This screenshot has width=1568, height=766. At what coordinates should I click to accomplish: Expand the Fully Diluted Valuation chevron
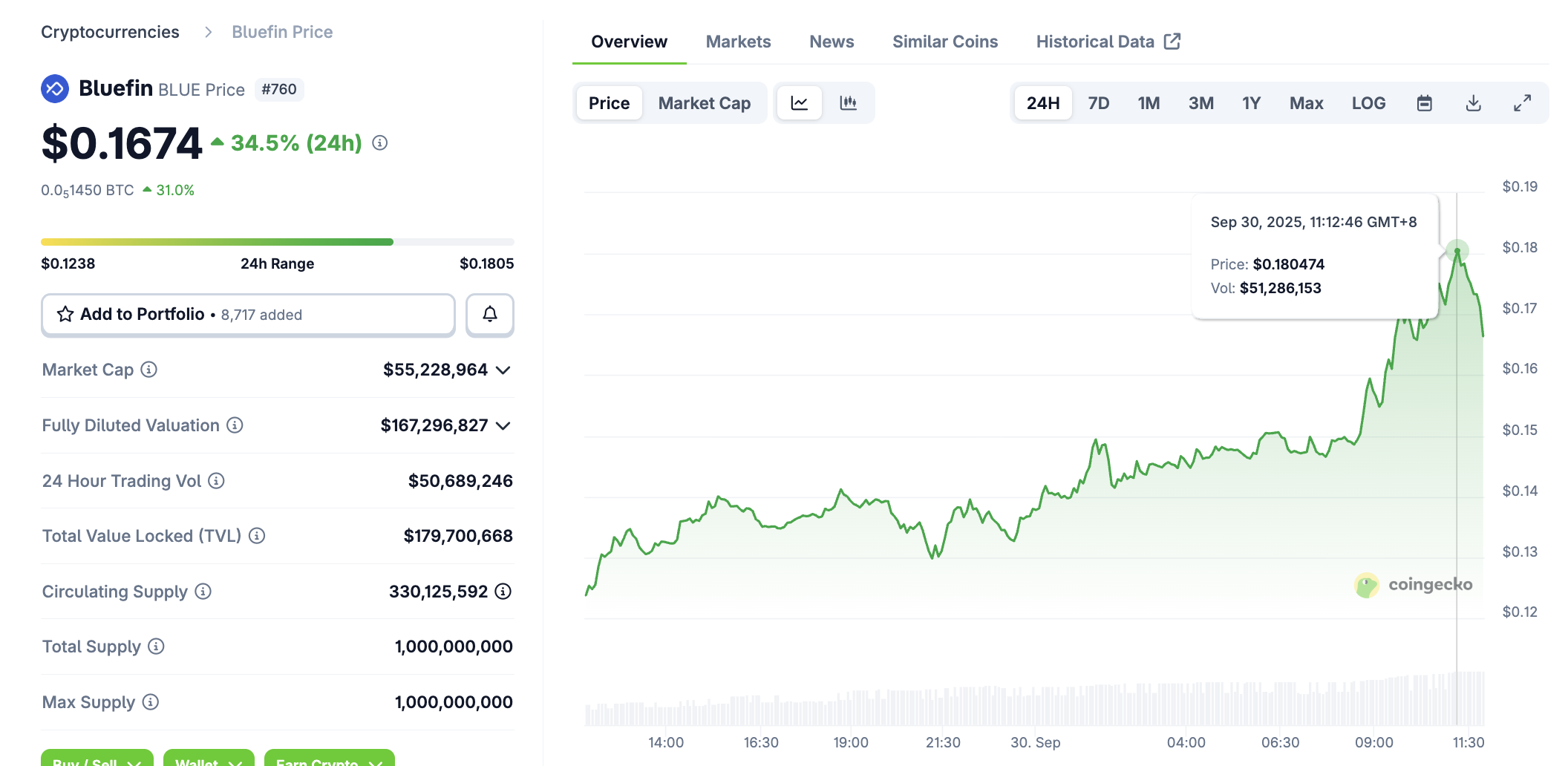pos(503,426)
